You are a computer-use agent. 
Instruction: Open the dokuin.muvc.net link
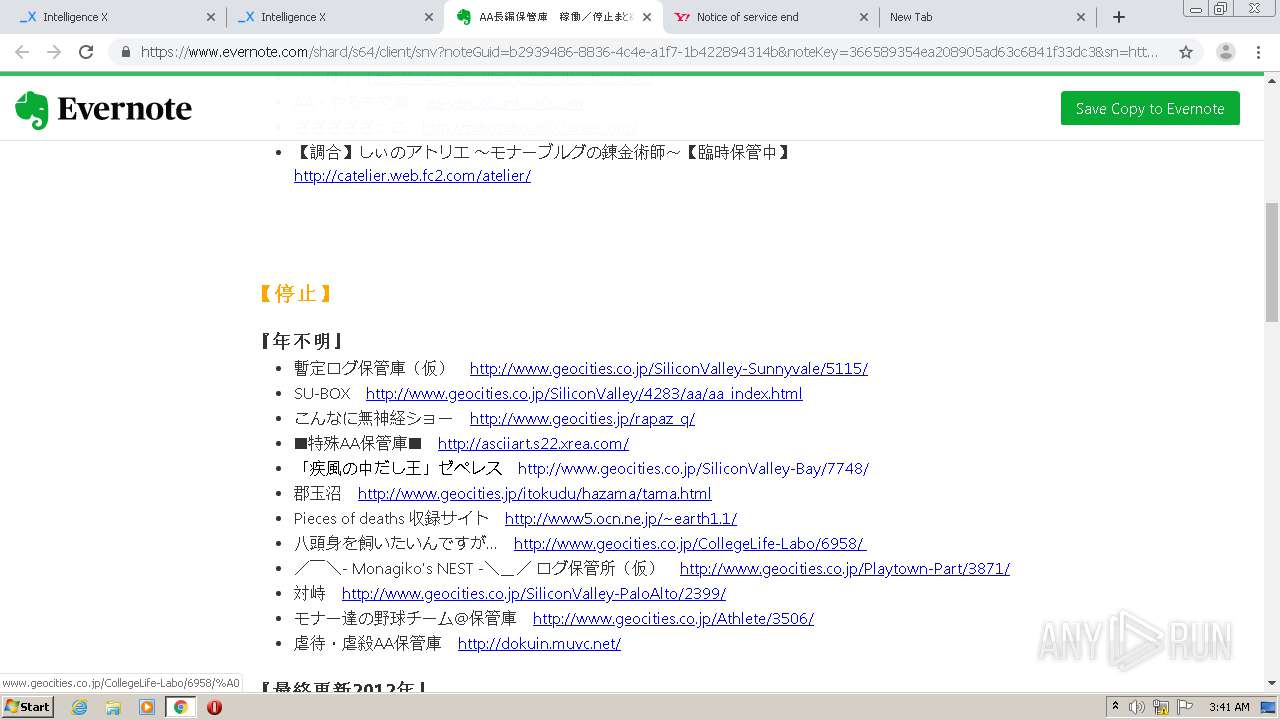(539, 643)
